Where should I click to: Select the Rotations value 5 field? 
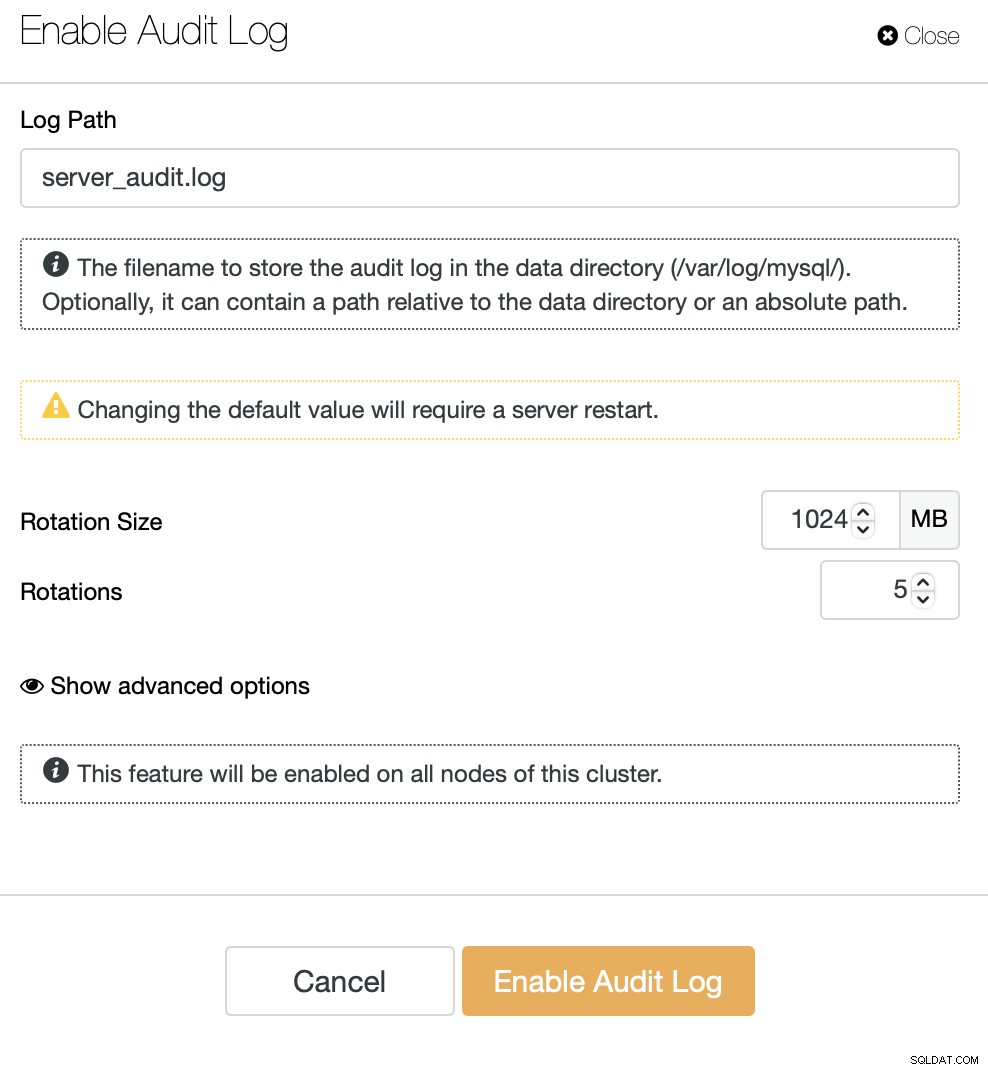[890, 590]
